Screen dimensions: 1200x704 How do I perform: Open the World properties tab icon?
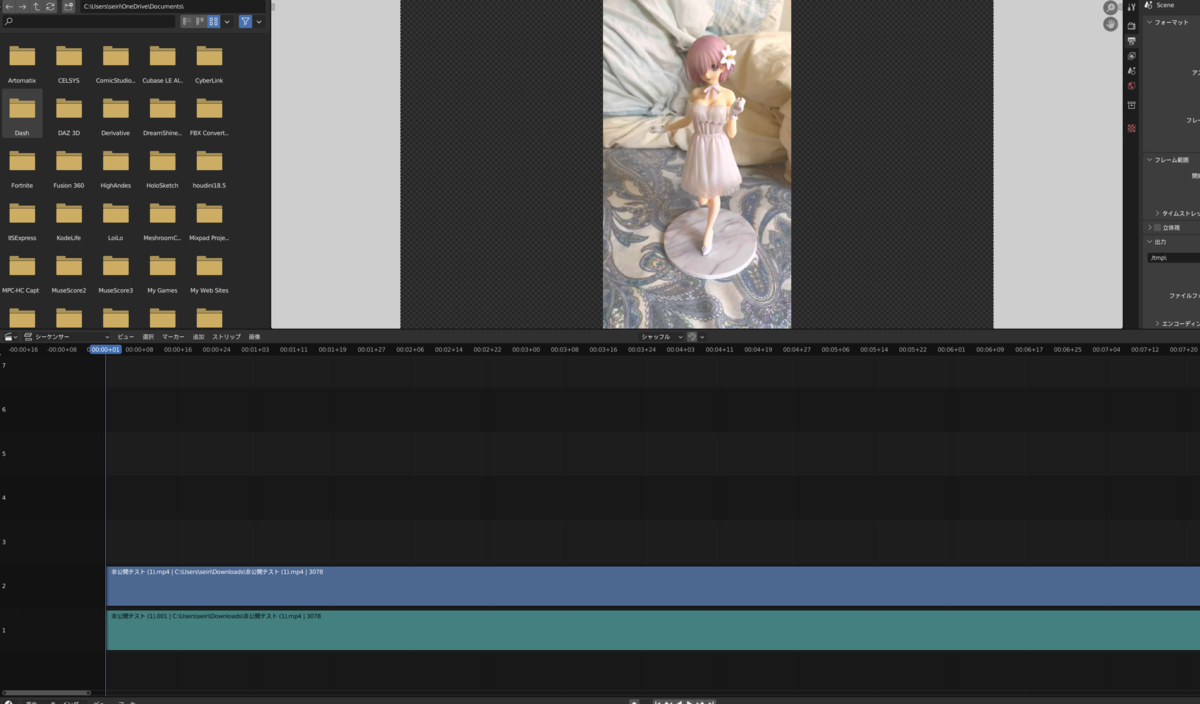pyautogui.click(x=1131, y=86)
